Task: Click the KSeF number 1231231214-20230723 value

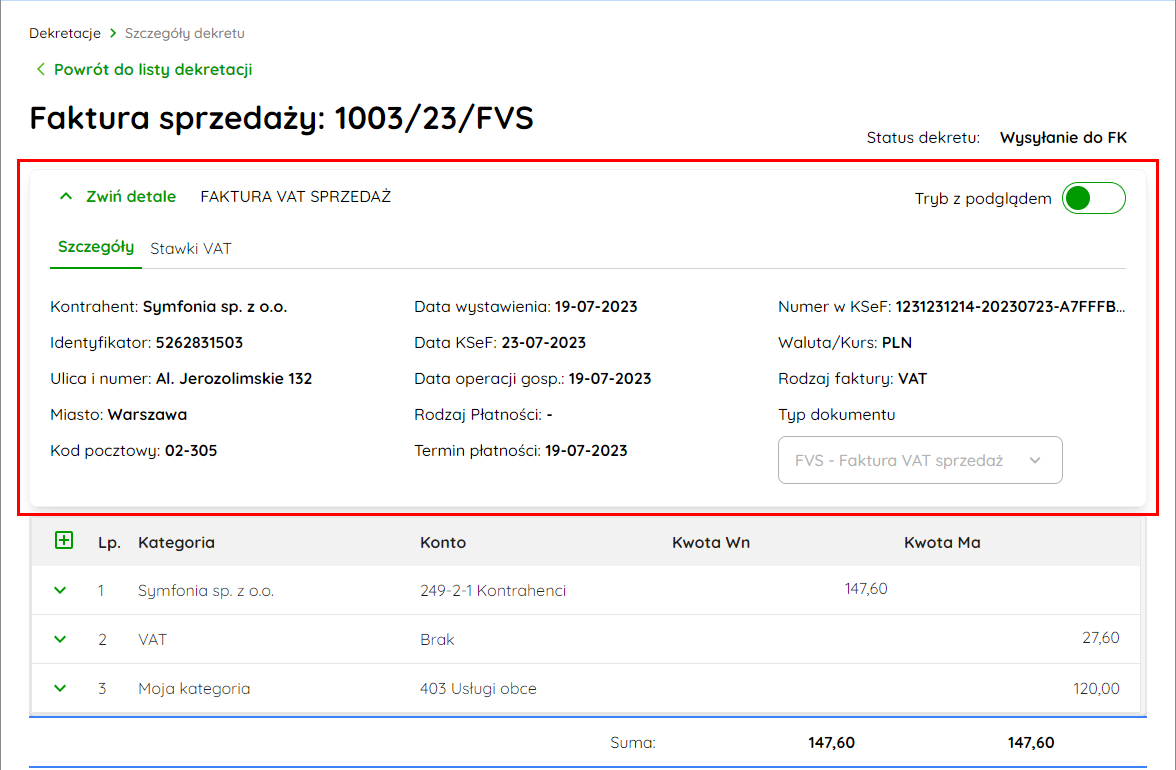Action: (1010, 307)
